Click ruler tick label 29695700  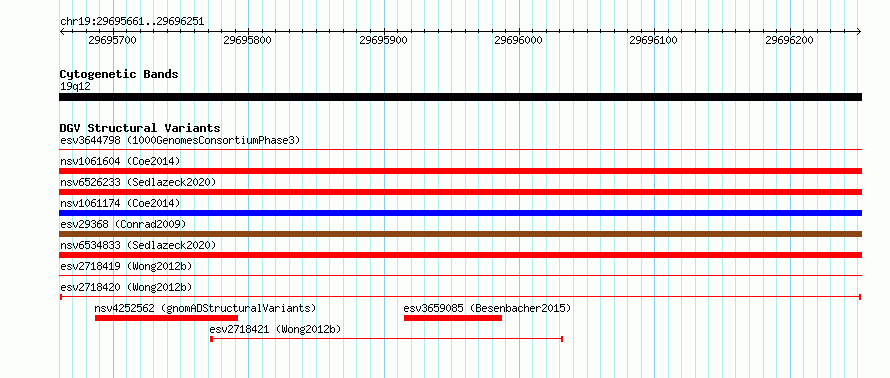click(x=112, y=40)
